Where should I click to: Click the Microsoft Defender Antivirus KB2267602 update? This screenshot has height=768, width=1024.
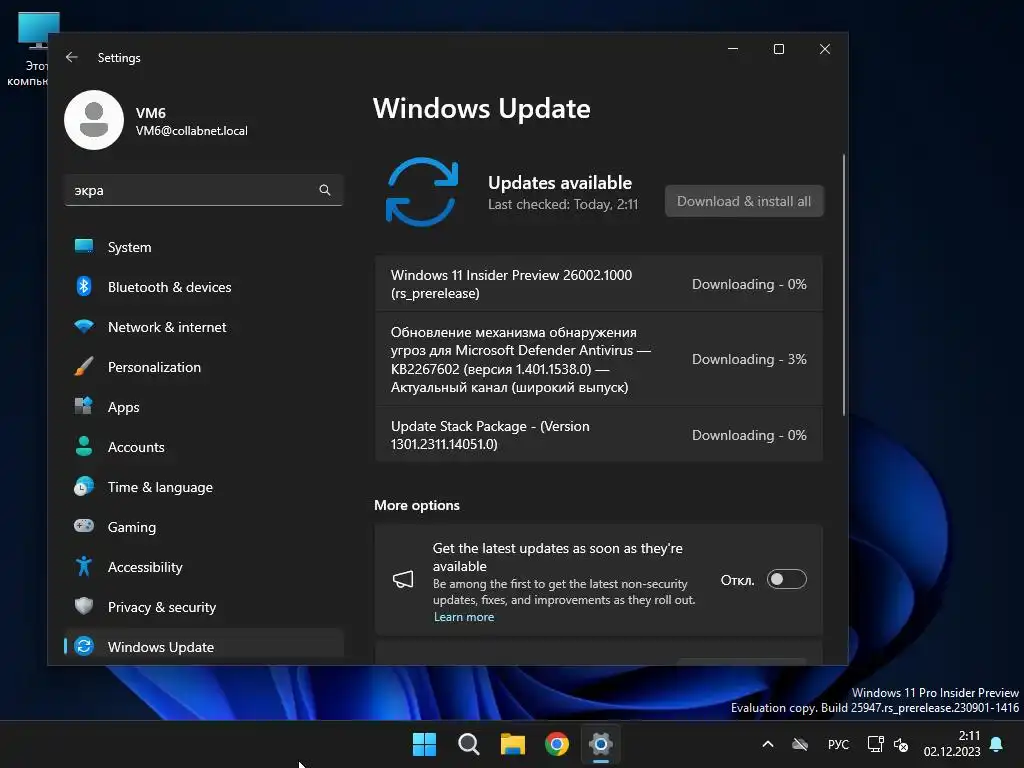coord(598,359)
